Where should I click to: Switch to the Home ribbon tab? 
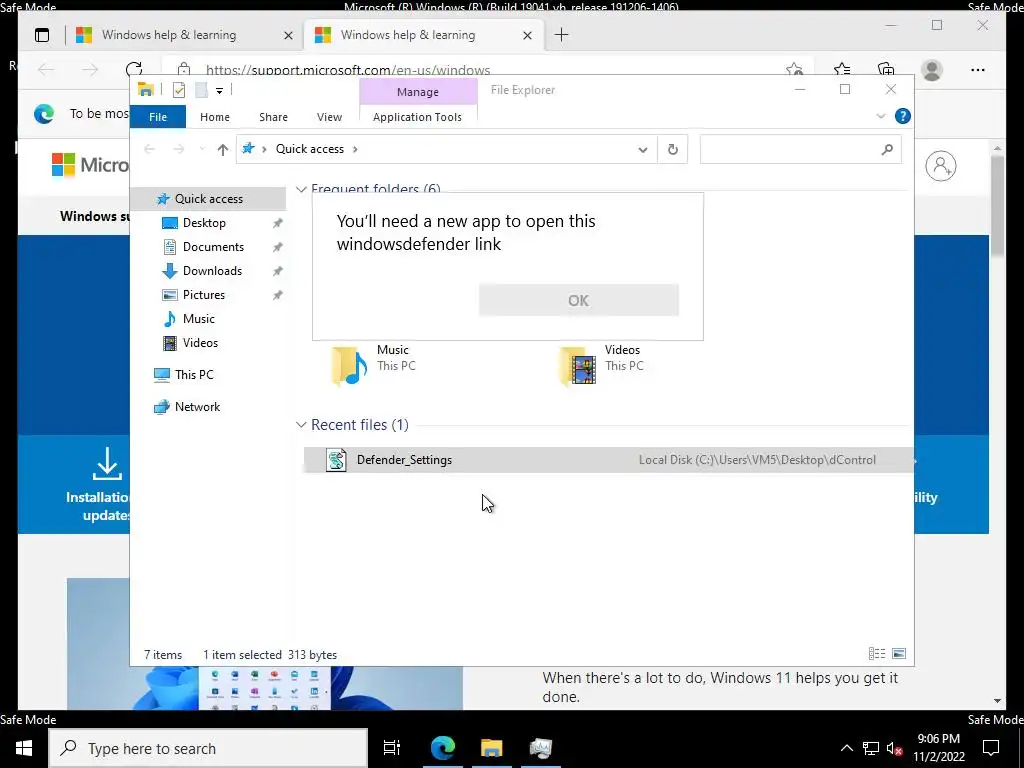[215, 117]
